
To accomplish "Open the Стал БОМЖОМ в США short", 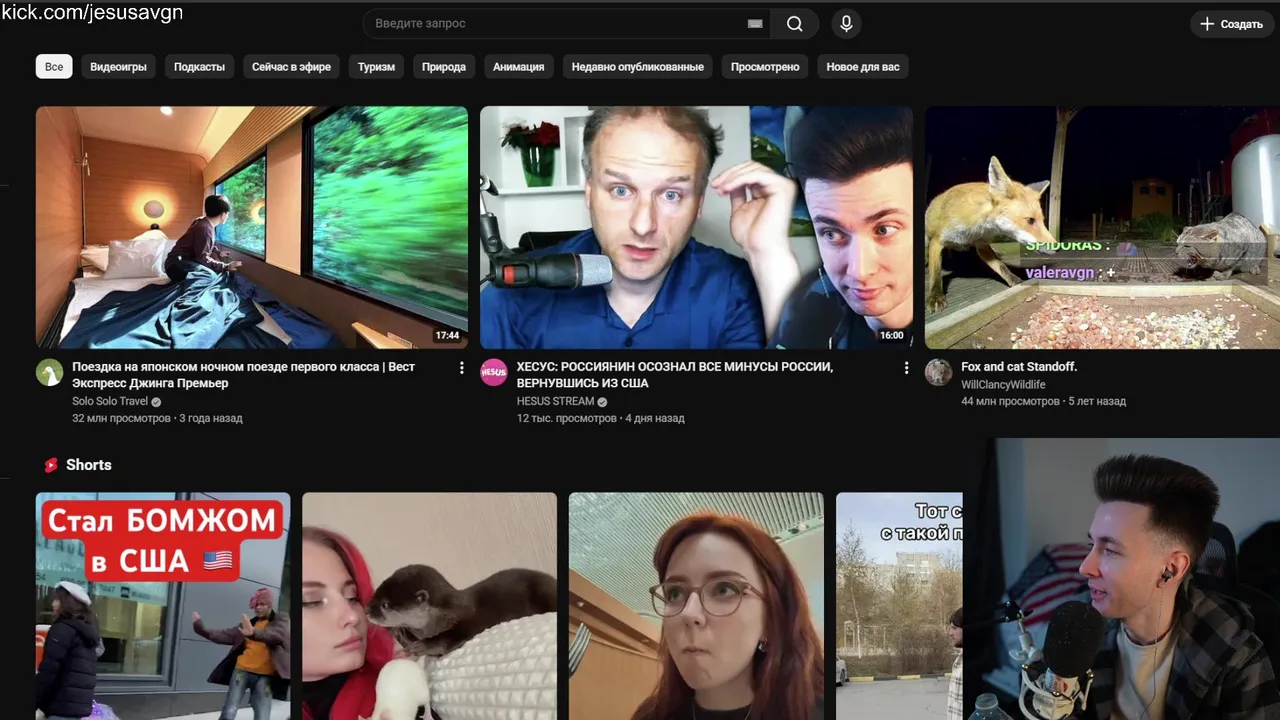I will point(163,606).
